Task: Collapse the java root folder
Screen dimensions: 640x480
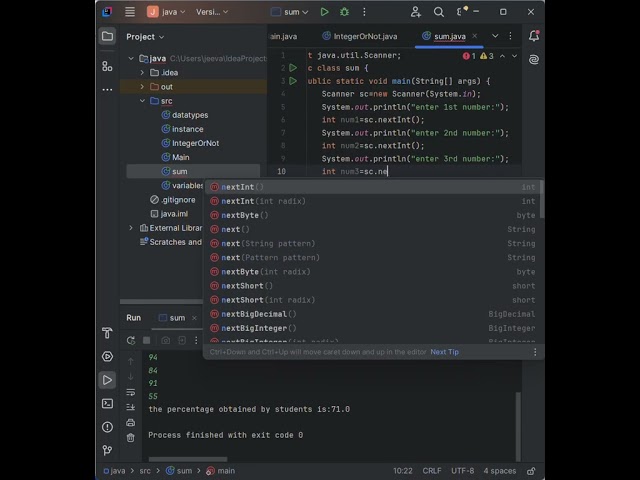Action: coord(131,58)
